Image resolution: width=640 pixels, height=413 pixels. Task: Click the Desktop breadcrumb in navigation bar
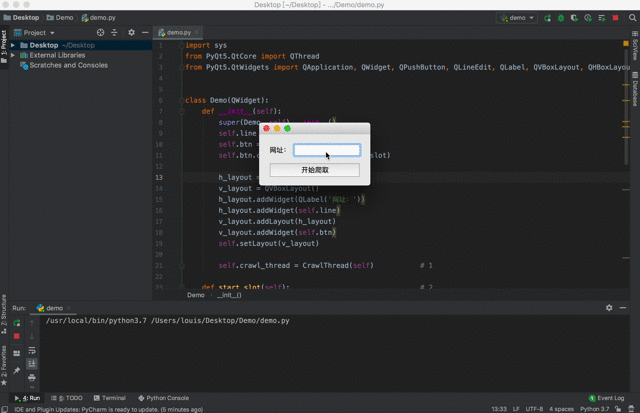pyautogui.click(x=21, y=18)
